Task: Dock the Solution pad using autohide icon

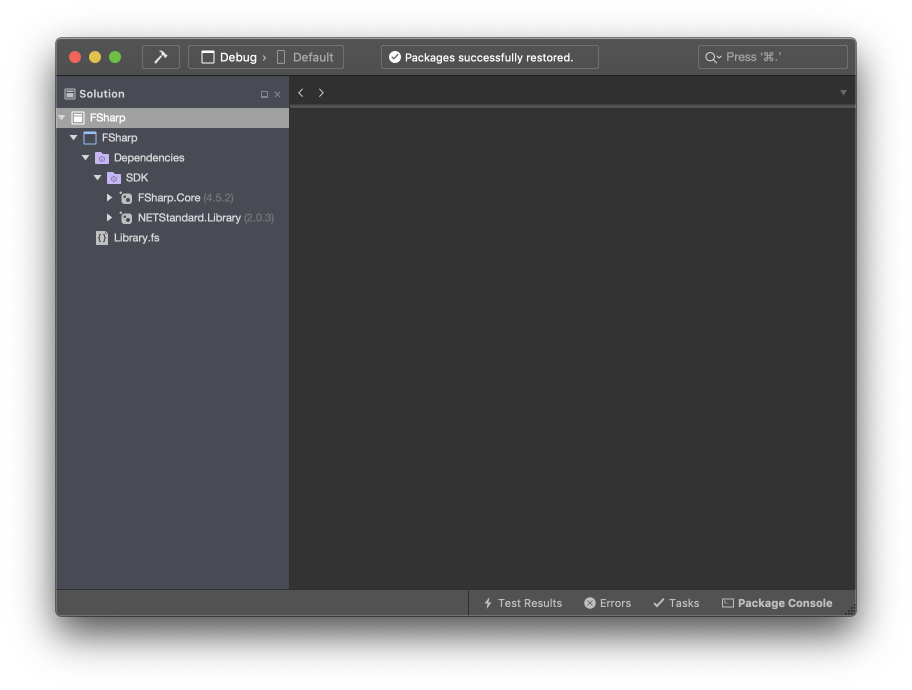Action: 264,94
